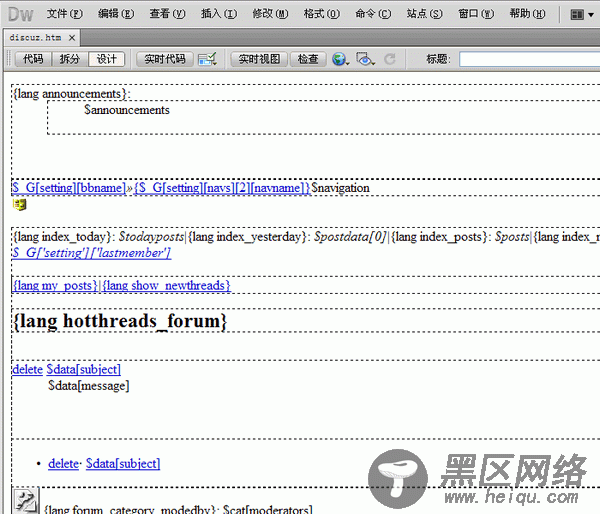Close the discuz.htm tab
Screen dimensions: 600x514
coord(72,38)
